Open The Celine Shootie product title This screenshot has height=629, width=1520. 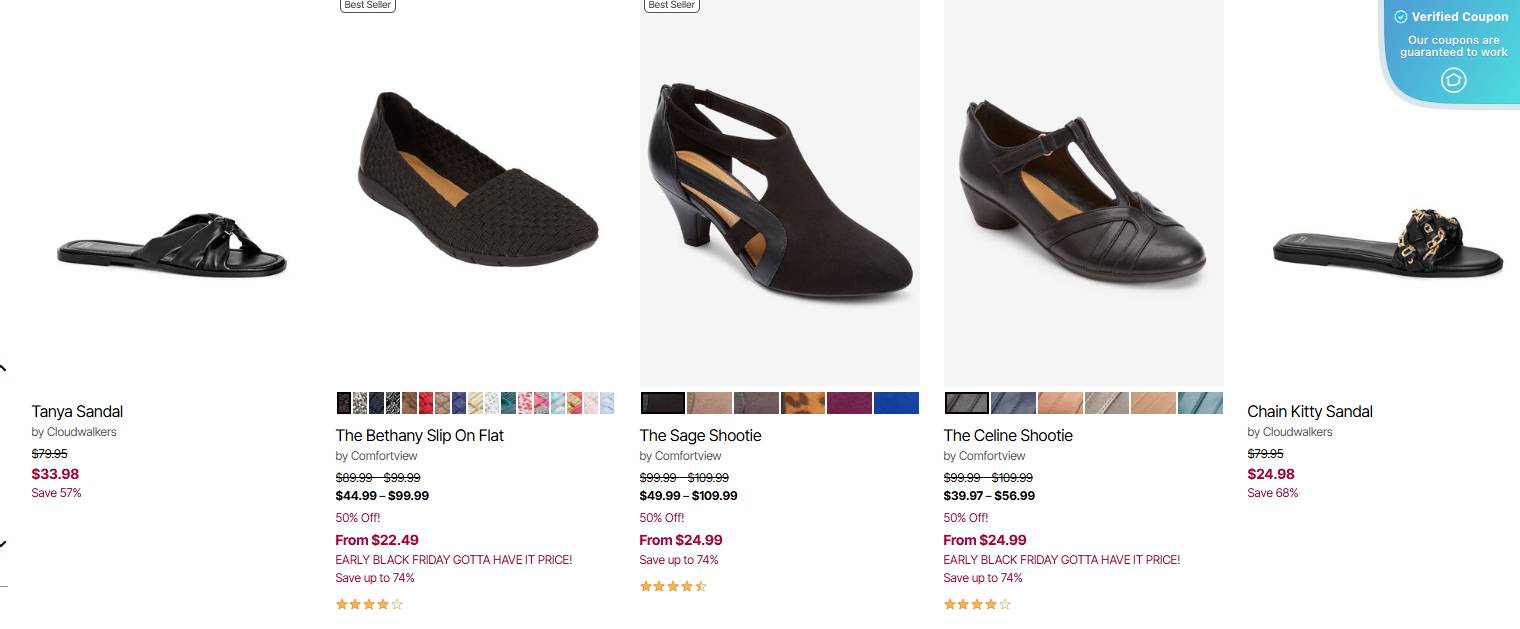click(1008, 435)
